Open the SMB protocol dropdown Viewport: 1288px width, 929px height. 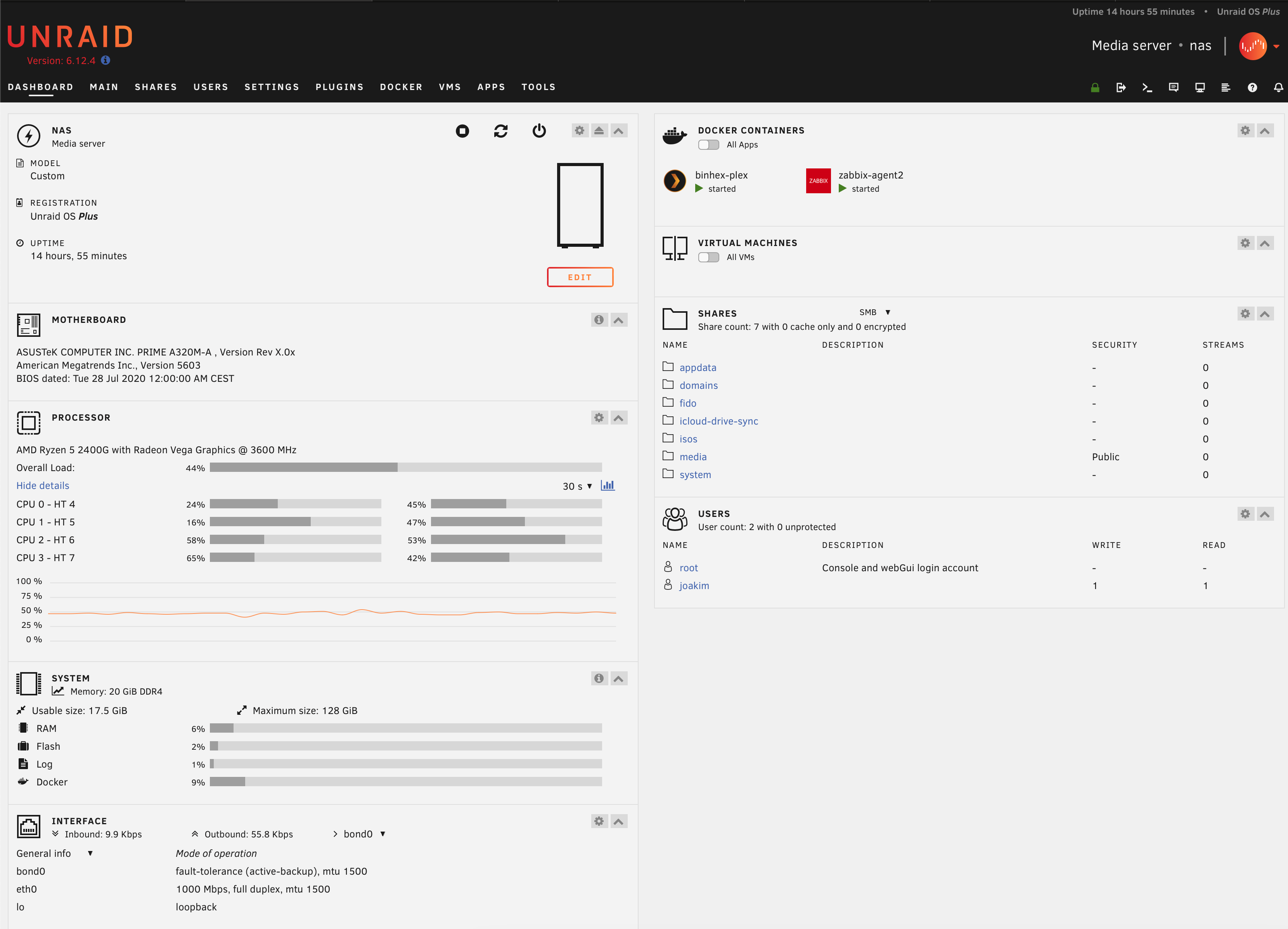pyautogui.click(x=874, y=312)
